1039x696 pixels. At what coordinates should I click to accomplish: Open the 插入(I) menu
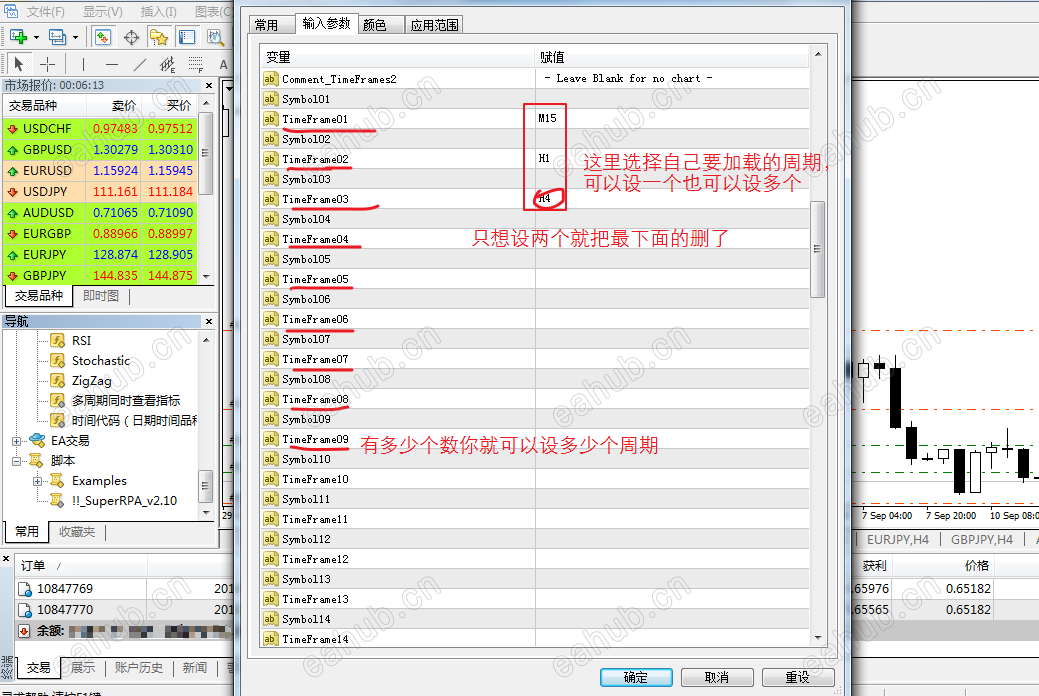pos(158,11)
